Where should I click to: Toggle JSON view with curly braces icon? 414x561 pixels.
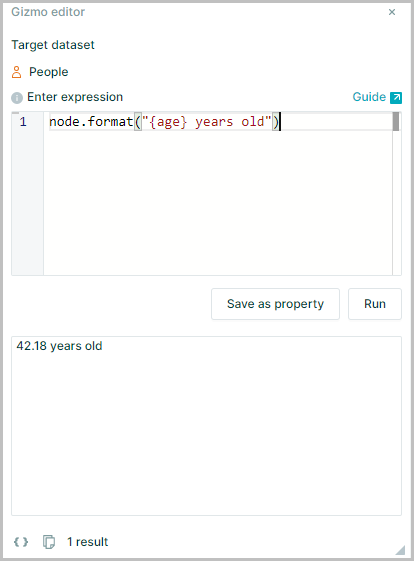21,542
